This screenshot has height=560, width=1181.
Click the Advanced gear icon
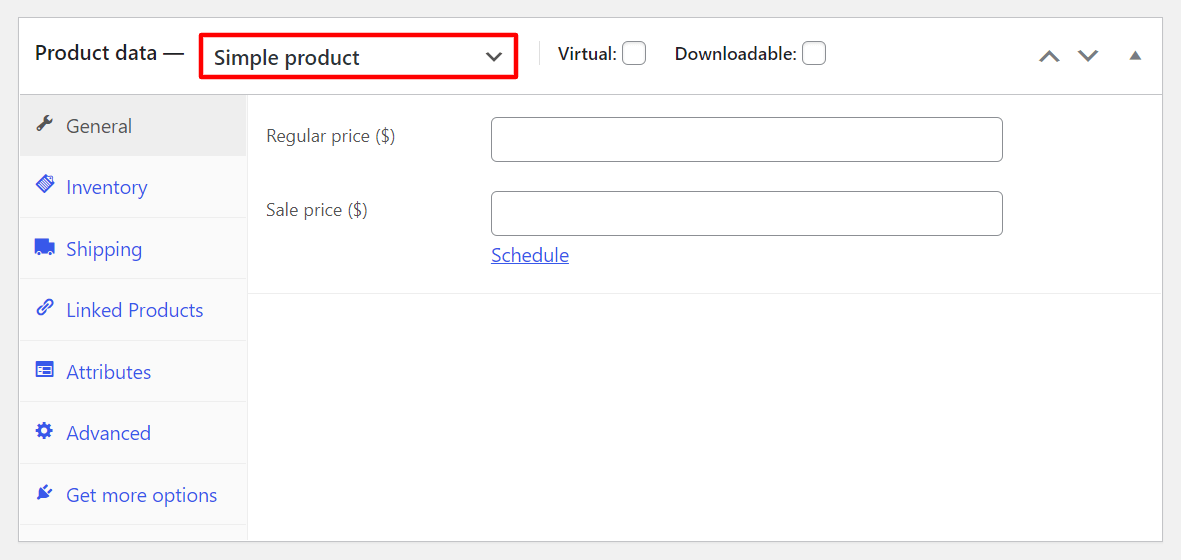pyautogui.click(x=44, y=431)
